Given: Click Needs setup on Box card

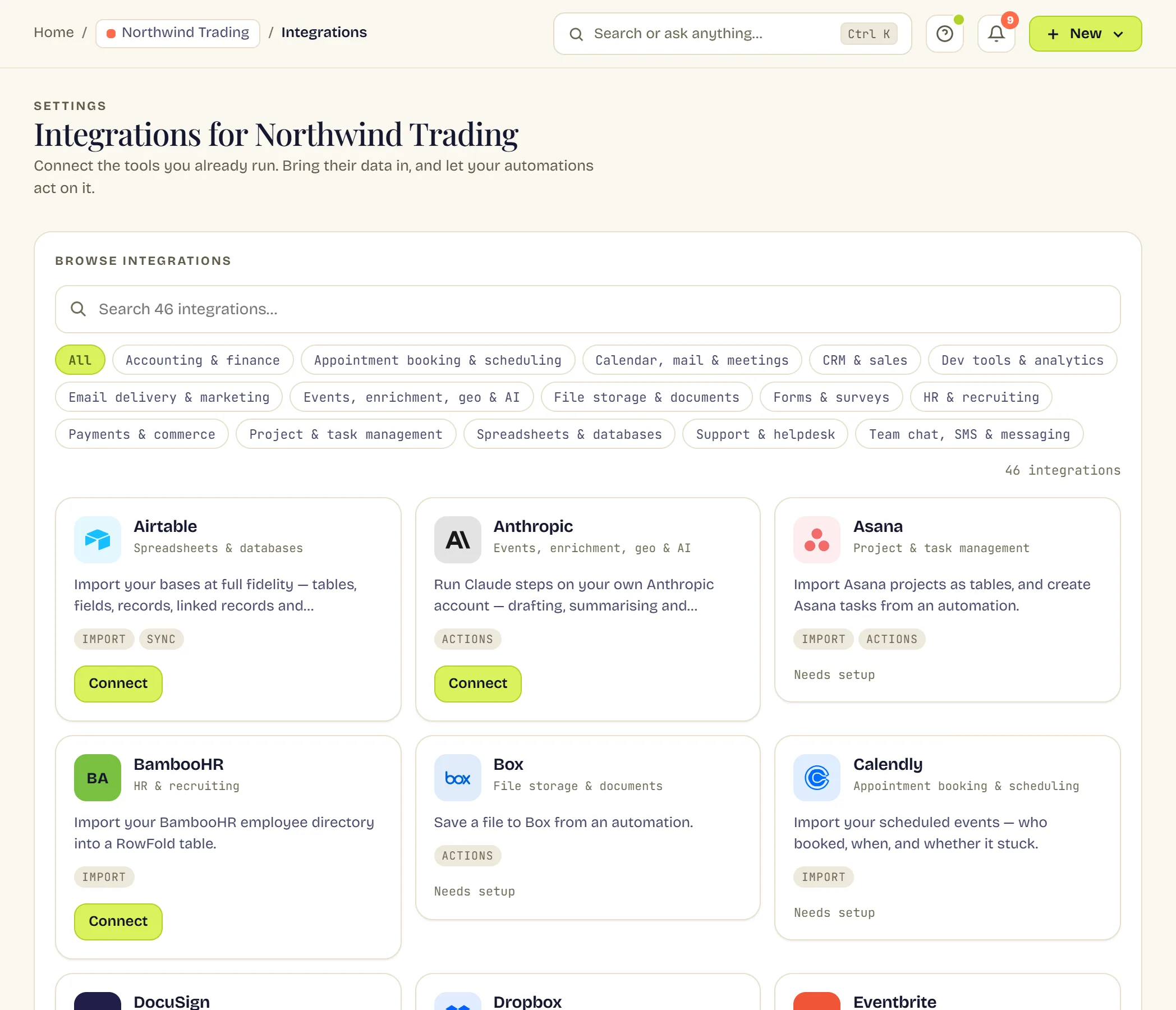Looking at the screenshot, I should (475, 892).
